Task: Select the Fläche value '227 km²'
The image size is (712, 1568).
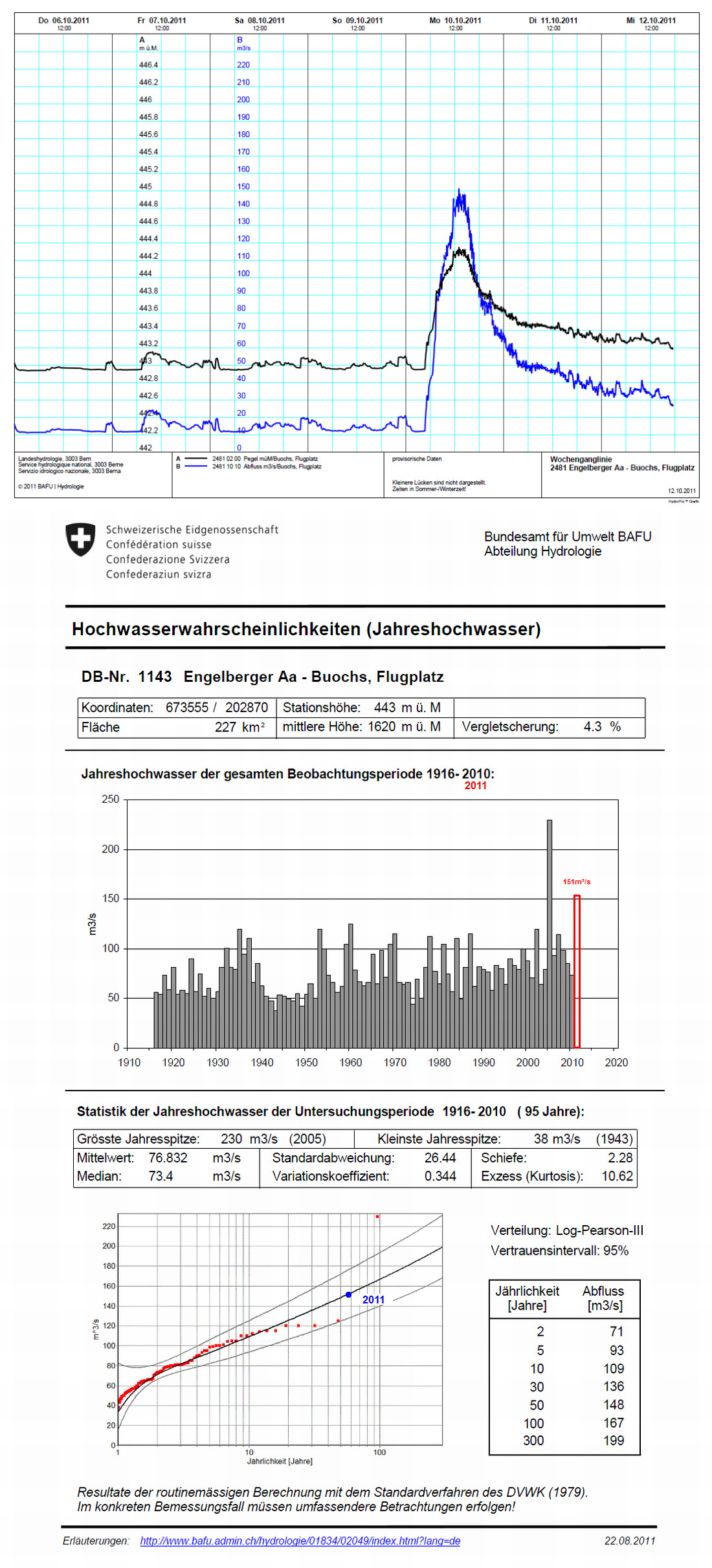Action: tap(240, 727)
